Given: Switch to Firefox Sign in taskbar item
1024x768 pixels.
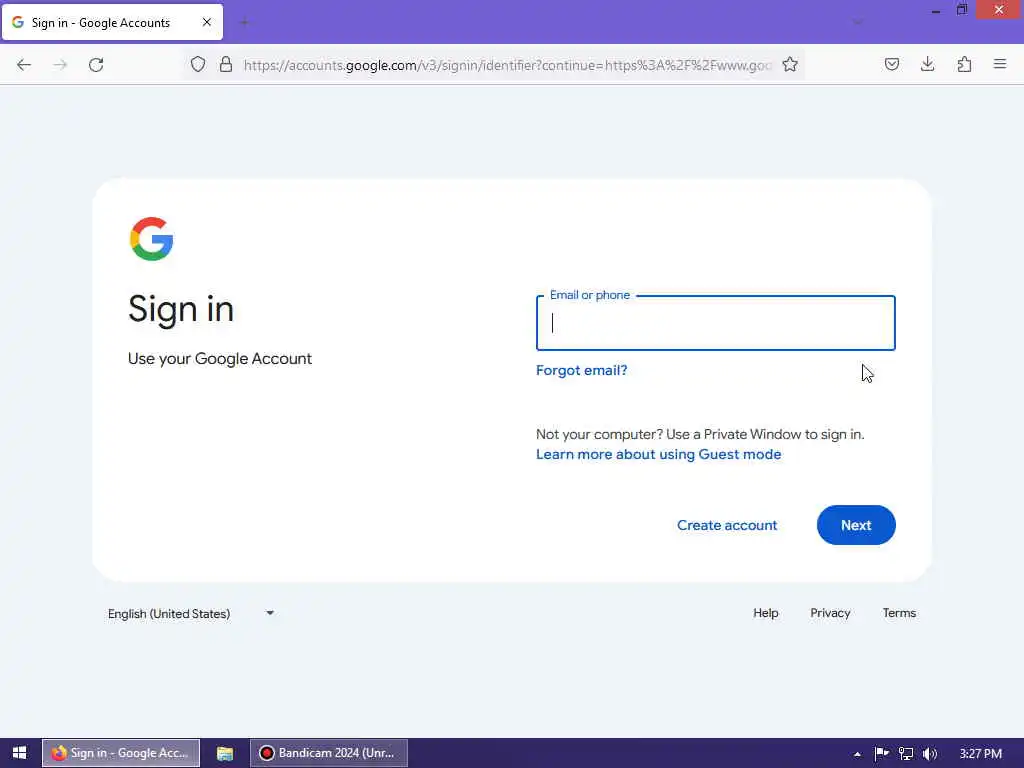Looking at the screenshot, I should [x=121, y=753].
